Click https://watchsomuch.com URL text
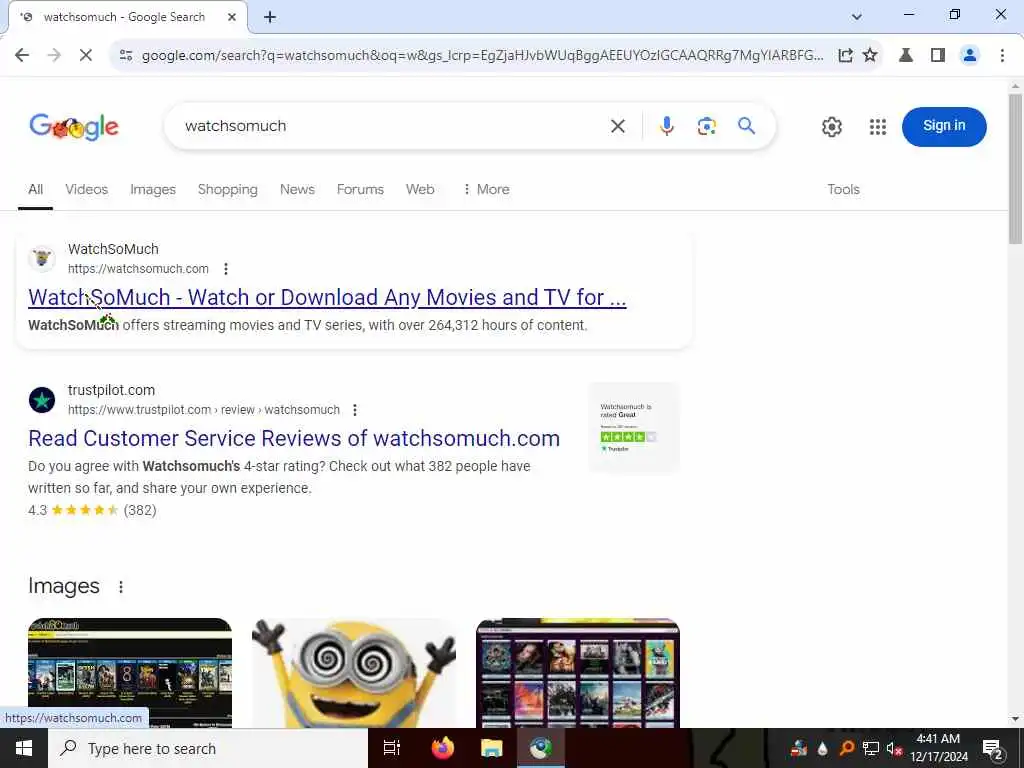 [138, 268]
